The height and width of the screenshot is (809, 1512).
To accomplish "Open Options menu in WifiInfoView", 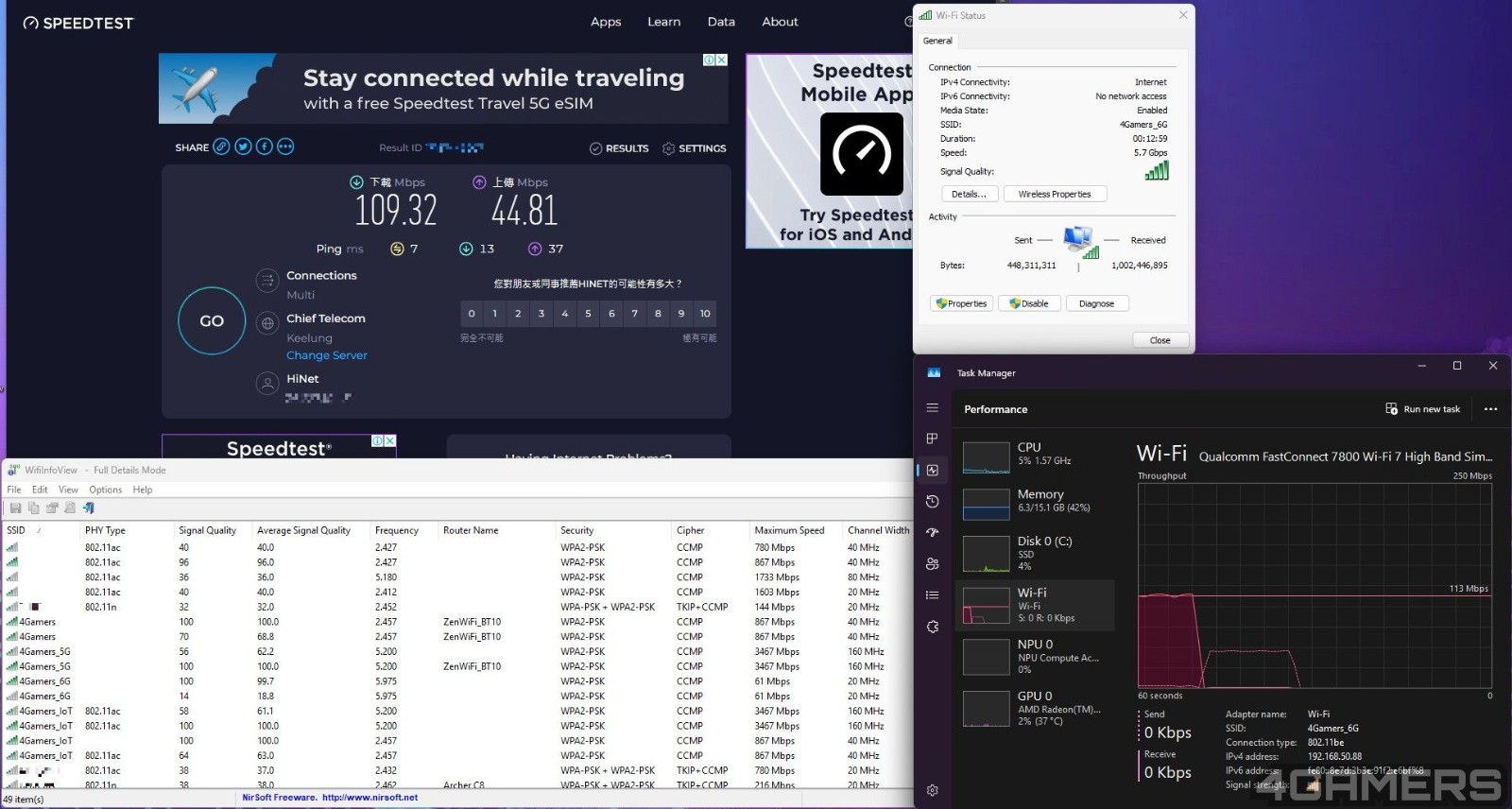I will pyautogui.click(x=106, y=490).
